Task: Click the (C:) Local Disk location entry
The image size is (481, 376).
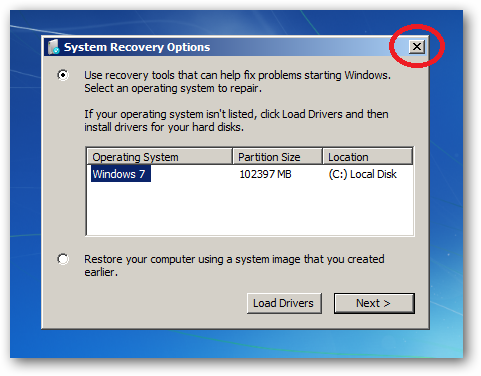Action: 363,174
